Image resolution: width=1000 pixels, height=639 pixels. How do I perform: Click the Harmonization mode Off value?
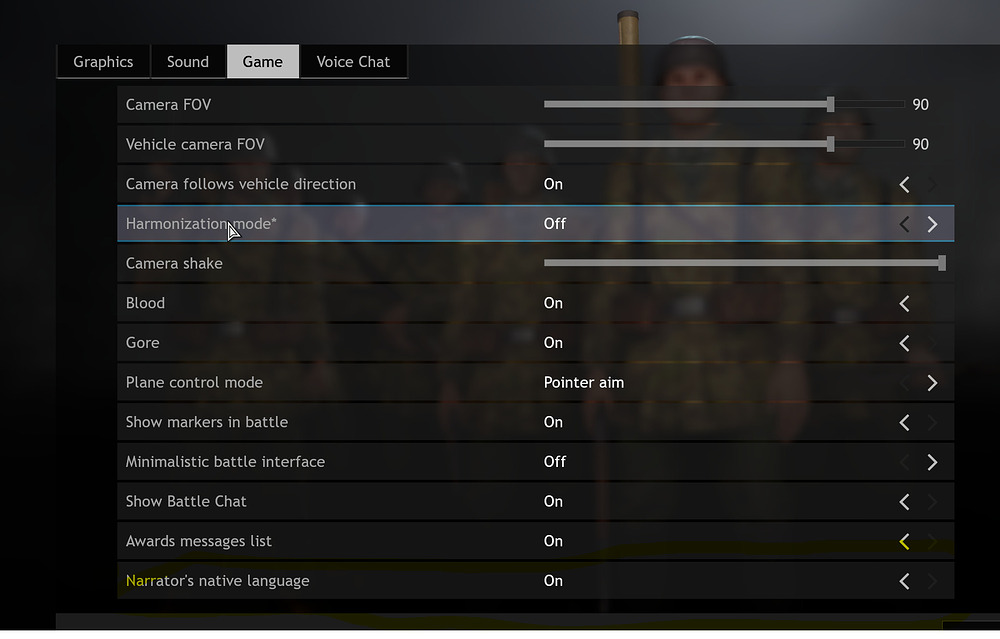coord(554,224)
